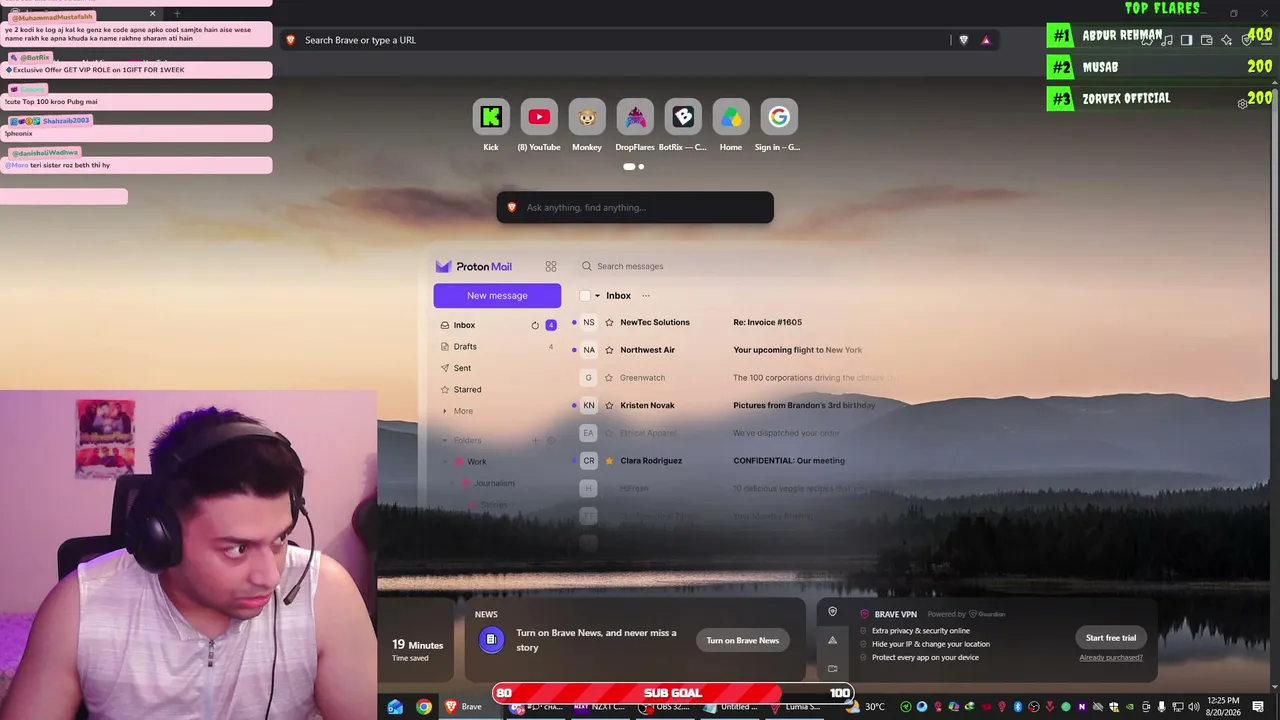The width and height of the screenshot is (1280, 720).
Task: Unstar the Clara Rodriguez email
Action: point(609,461)
